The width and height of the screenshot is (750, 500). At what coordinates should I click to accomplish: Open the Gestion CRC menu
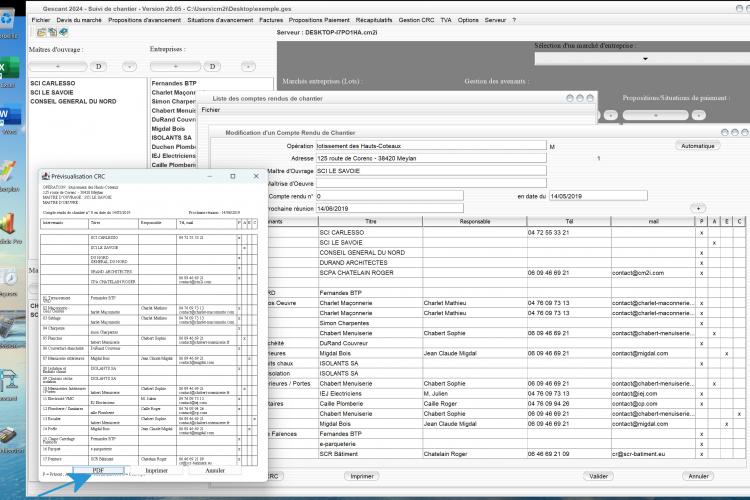(x=417, y=20)
